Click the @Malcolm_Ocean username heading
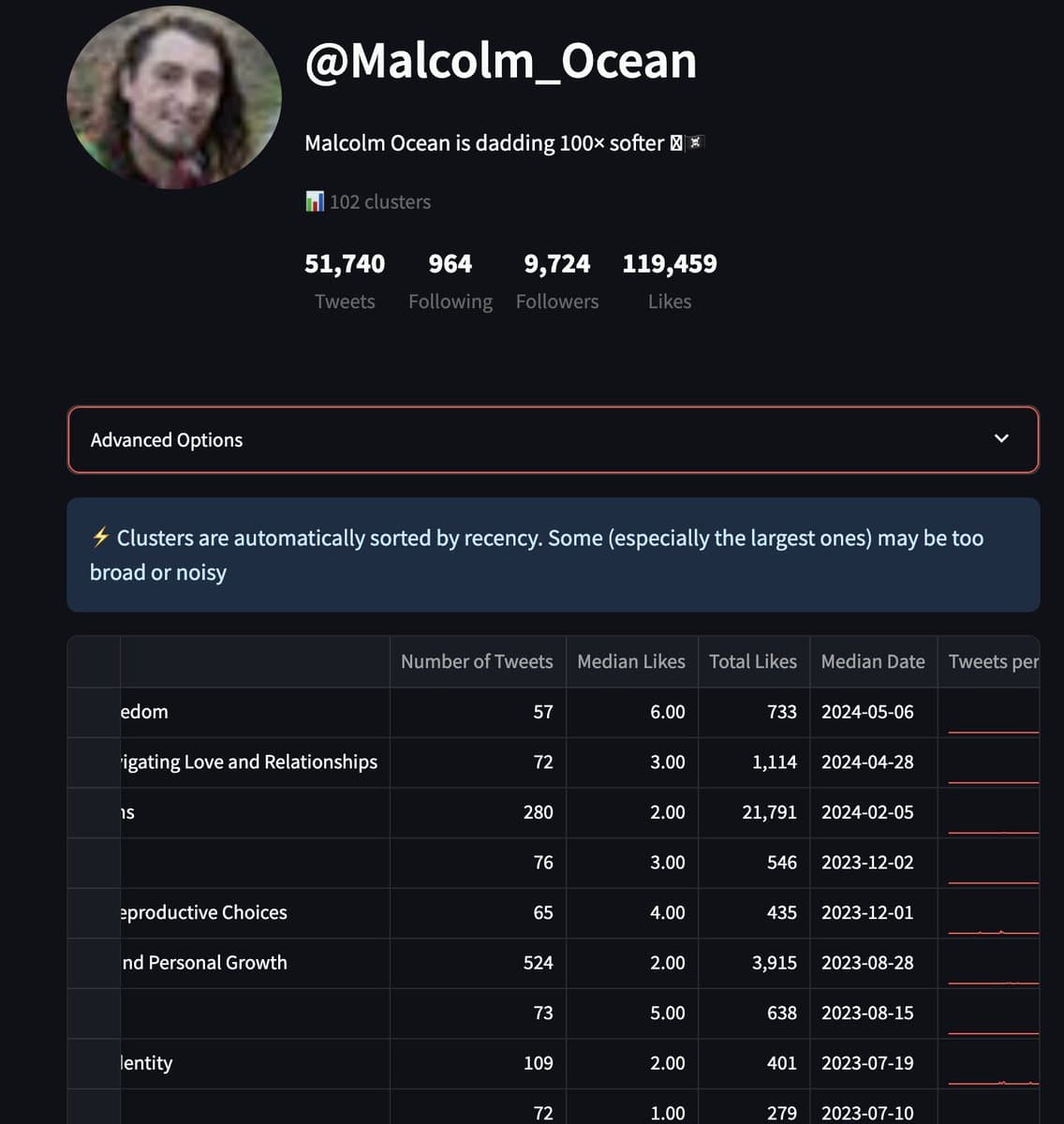Viewport: 1064px width, 1124px height. coord(500,62)
